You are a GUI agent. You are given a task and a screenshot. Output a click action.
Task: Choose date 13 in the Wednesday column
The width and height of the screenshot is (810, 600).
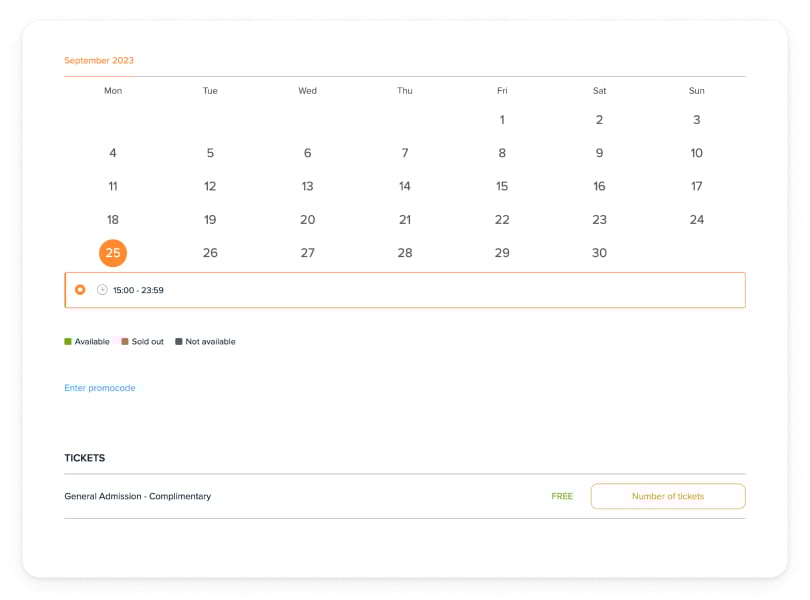307,186
